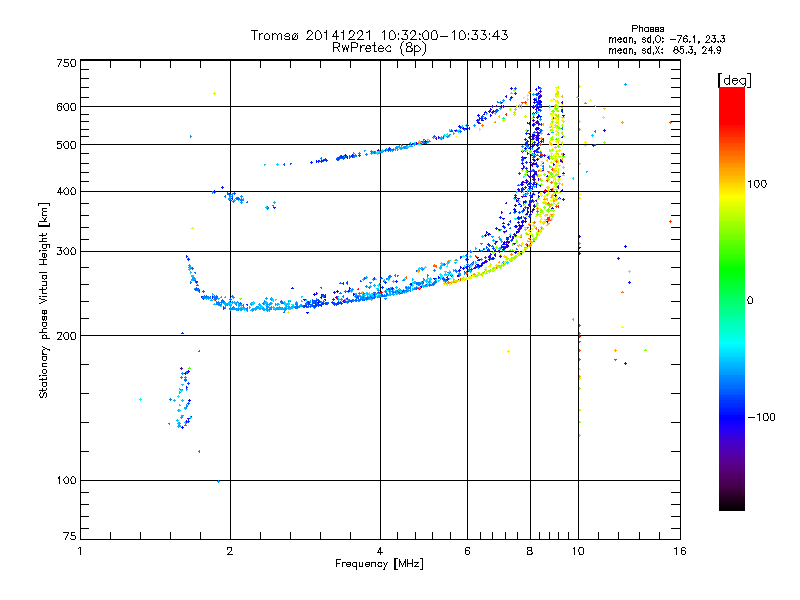Select the "mean, sd,O: -76.1, 23.3" line

pyautogui.click(x=667, y=39)
